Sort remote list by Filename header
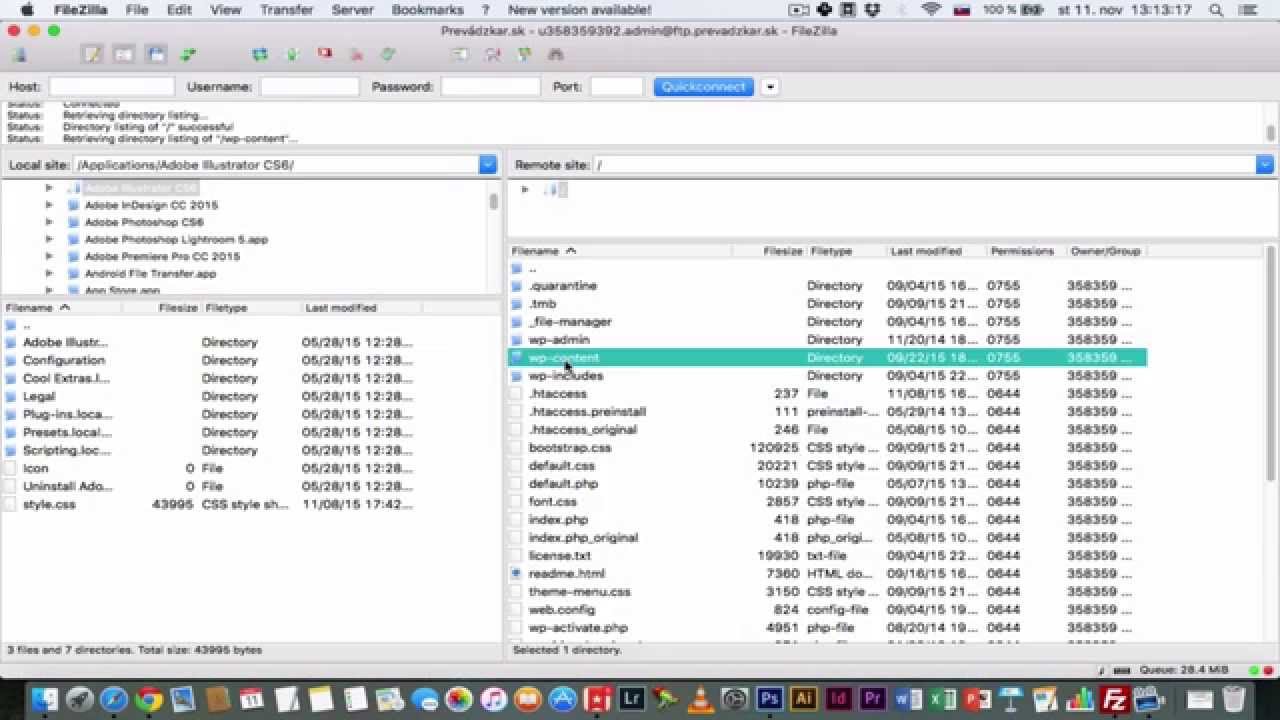 pos(620,251)
